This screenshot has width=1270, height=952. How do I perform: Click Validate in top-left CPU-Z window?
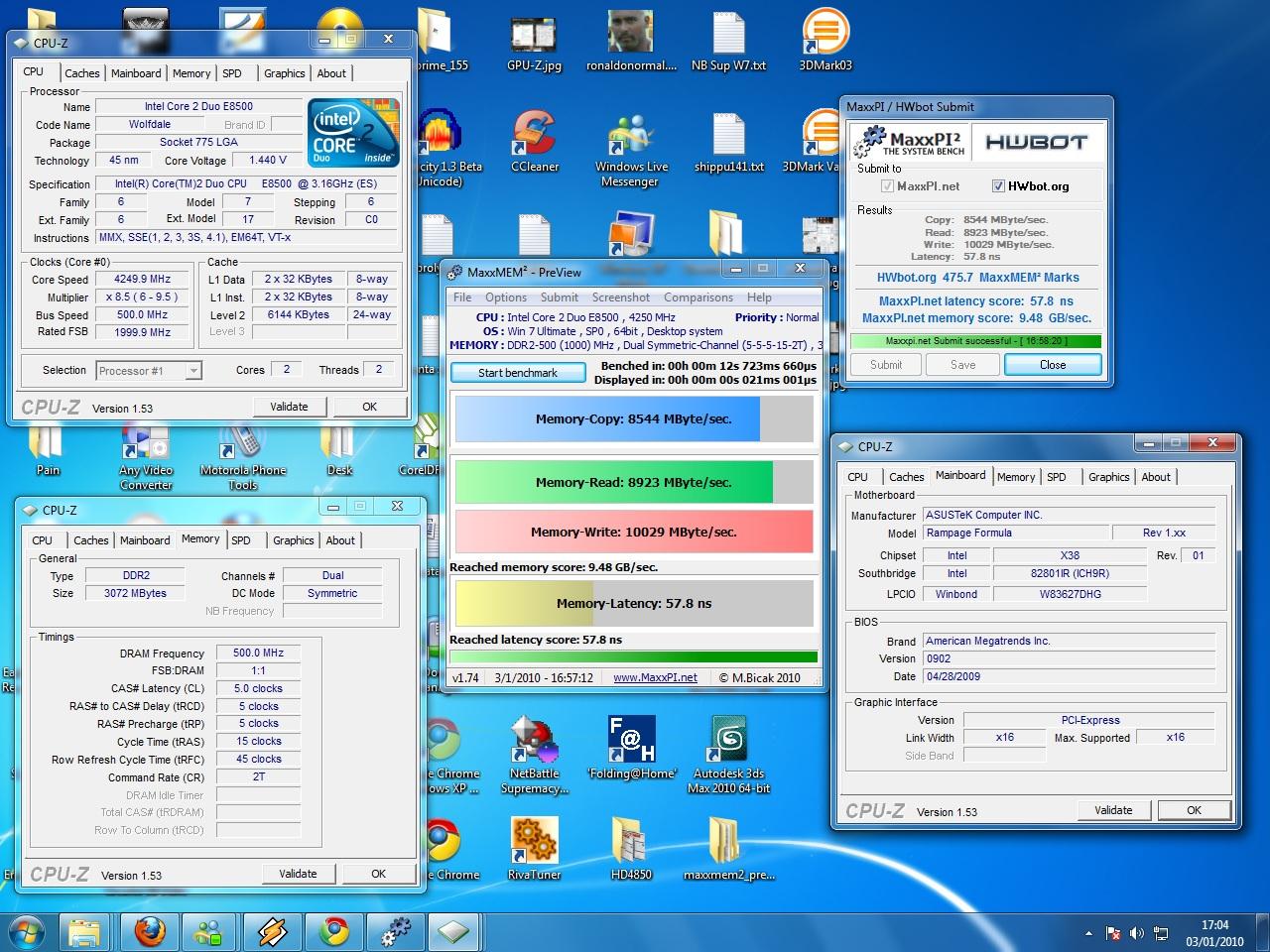pyautogui.click(x=289, y=407)
